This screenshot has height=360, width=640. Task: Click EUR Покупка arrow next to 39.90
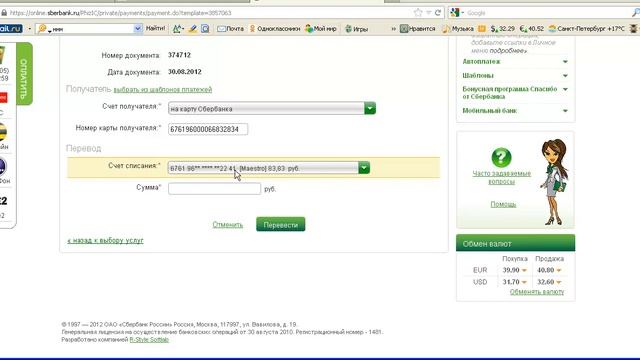pyautogui.click(x=524, y=270)
